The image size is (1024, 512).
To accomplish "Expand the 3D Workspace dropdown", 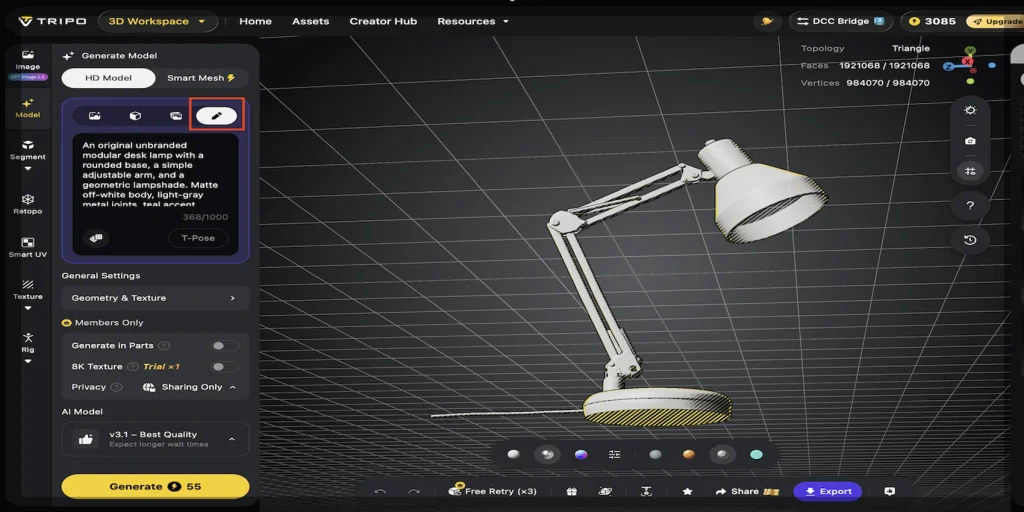I will (157, 21).
